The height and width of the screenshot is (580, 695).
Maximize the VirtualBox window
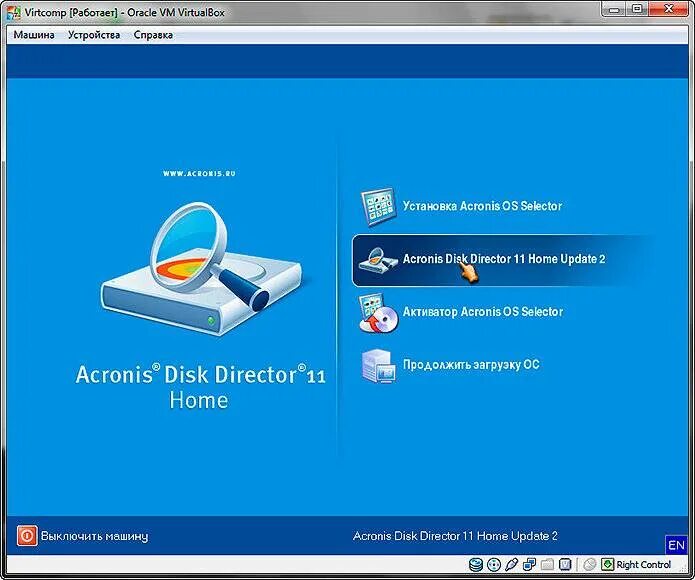[x=636, y=9]
